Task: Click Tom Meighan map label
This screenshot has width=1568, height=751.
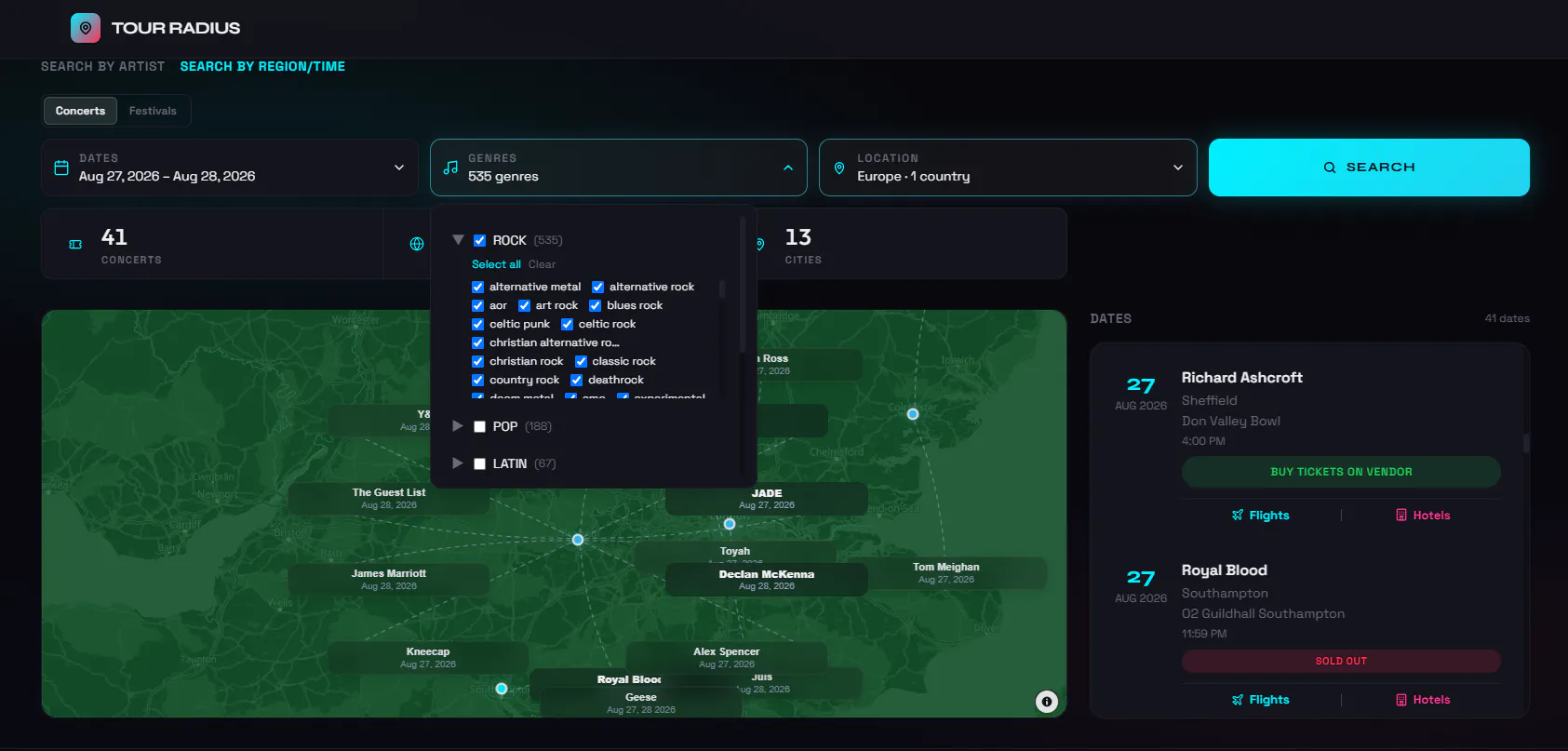Action: tap(946, 572)
